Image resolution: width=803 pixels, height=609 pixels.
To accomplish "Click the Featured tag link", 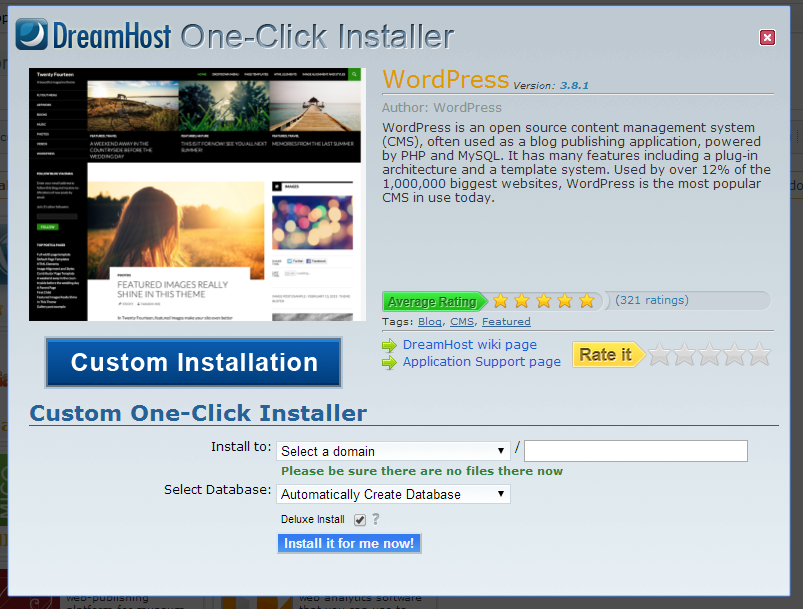I will 506,322.
